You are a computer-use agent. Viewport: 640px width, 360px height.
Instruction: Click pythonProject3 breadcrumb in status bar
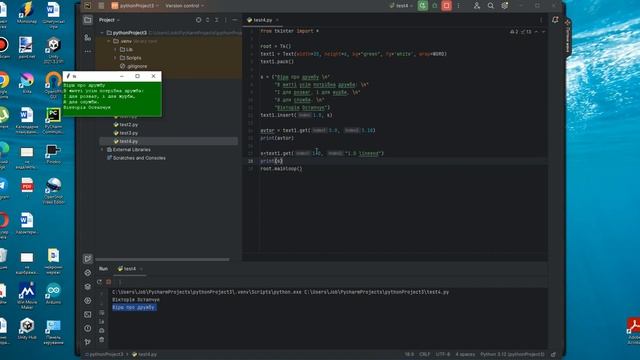point(104,354)
